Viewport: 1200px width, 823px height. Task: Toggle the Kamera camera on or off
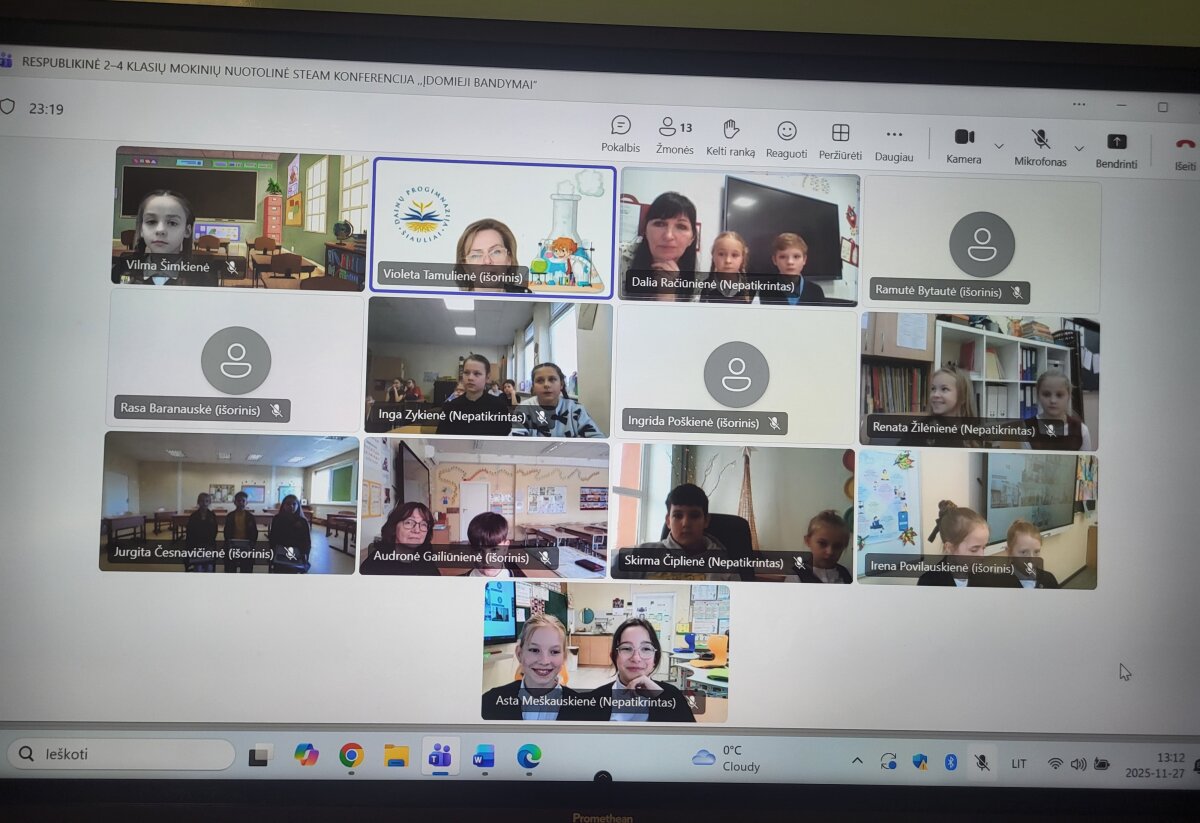pyautogui.click(x=964, y=145)
